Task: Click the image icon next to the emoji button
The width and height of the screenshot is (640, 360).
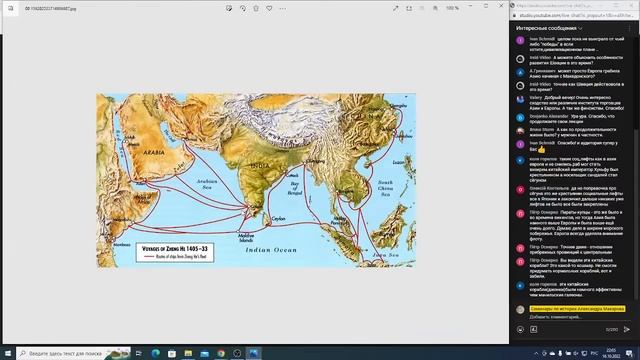Action: click(533, 329)
